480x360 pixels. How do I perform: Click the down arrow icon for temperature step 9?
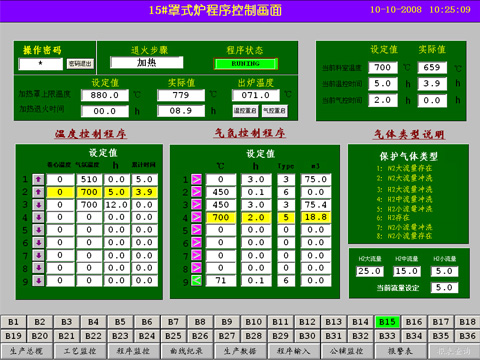(38, 281)
